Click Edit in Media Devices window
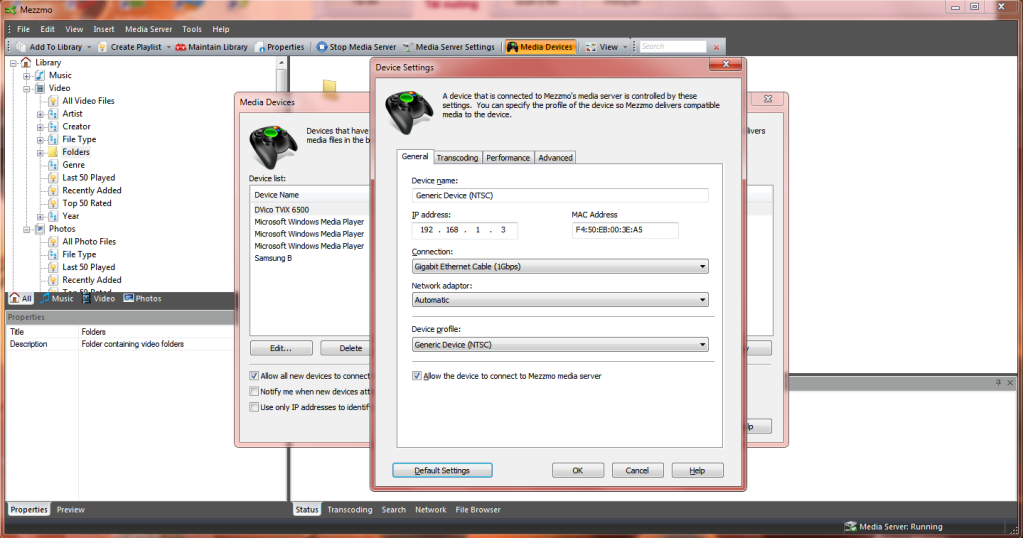This screenshot has height=538, width=1023. point(281,348)
